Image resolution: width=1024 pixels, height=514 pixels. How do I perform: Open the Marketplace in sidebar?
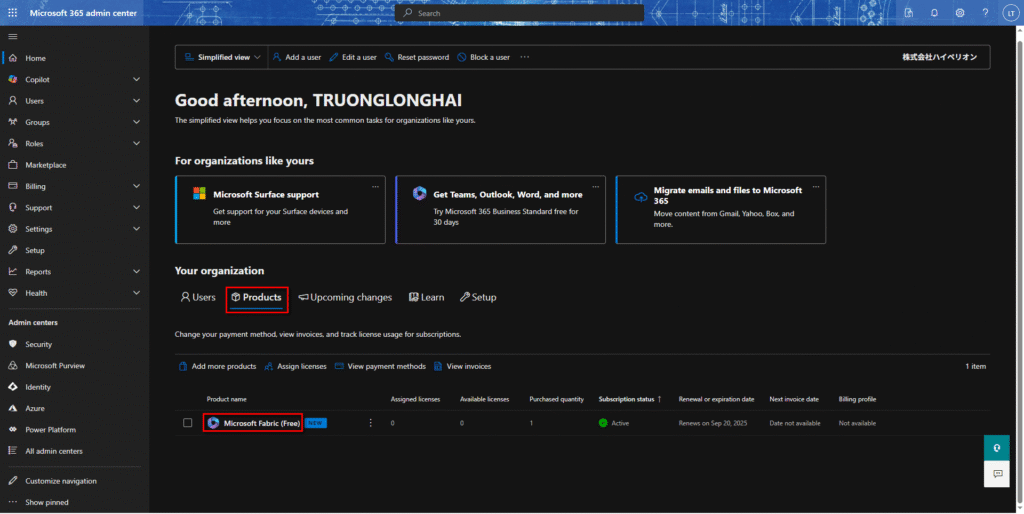point(45,165)
